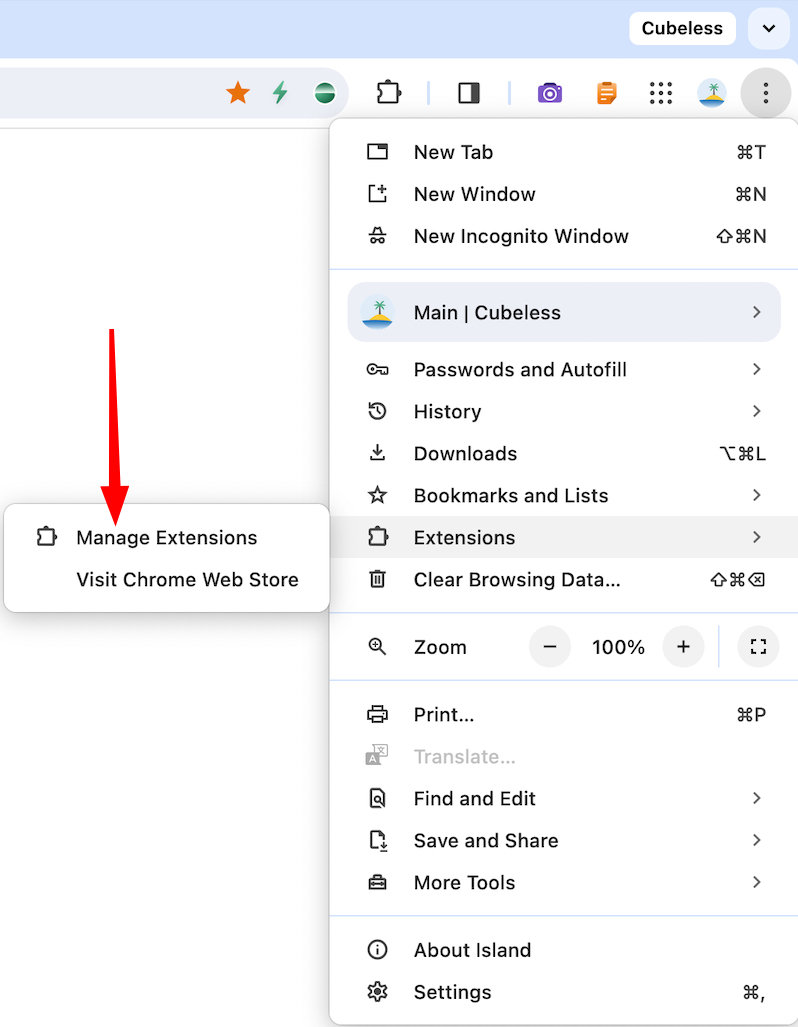Viewport: 798px width, 1027px height.
Task: Click the About Island info icon
Action: coord(377,950)
